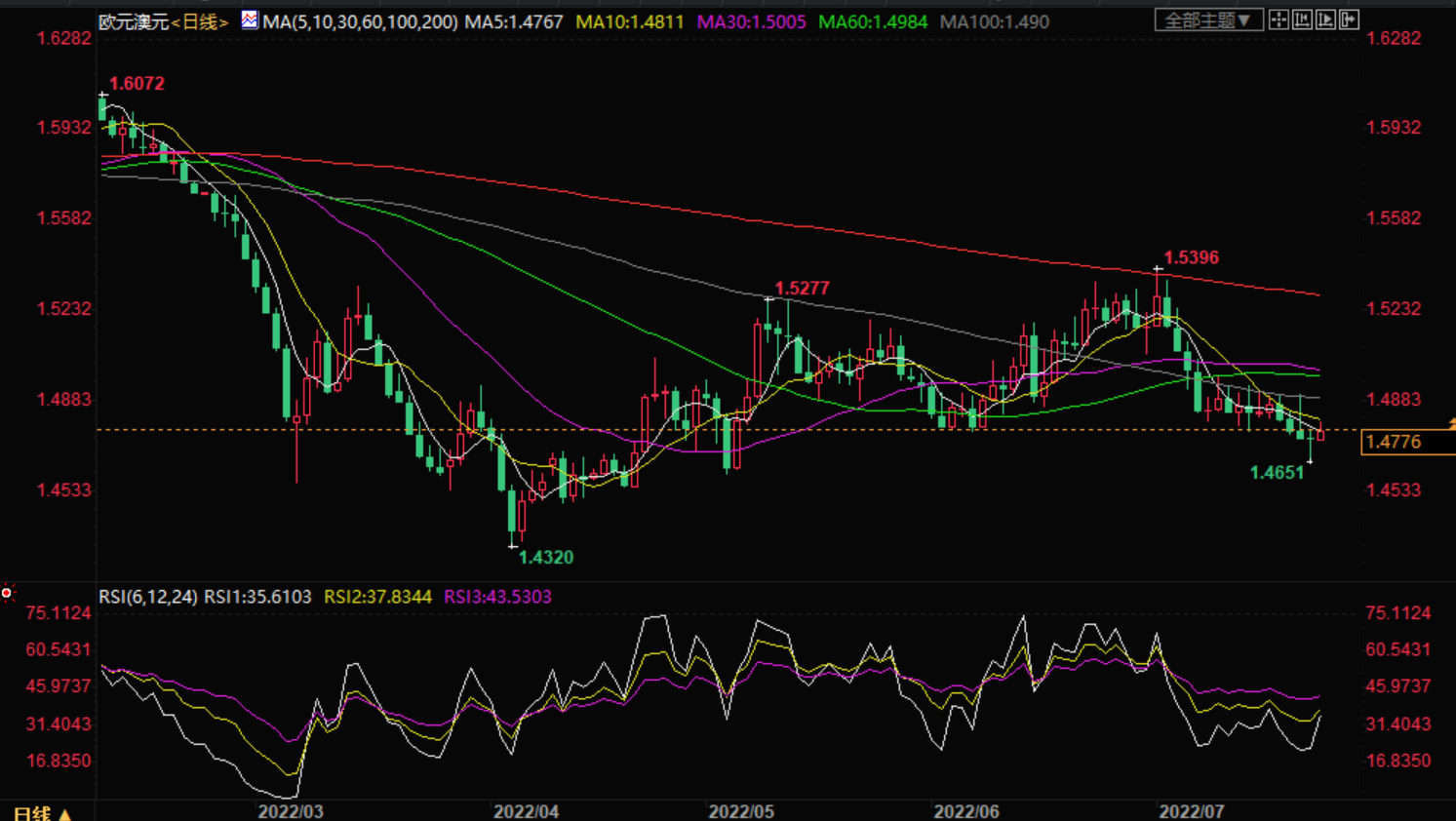
Task: Click the second toolbar icon with vertical bars
Action: (1302, 20)
